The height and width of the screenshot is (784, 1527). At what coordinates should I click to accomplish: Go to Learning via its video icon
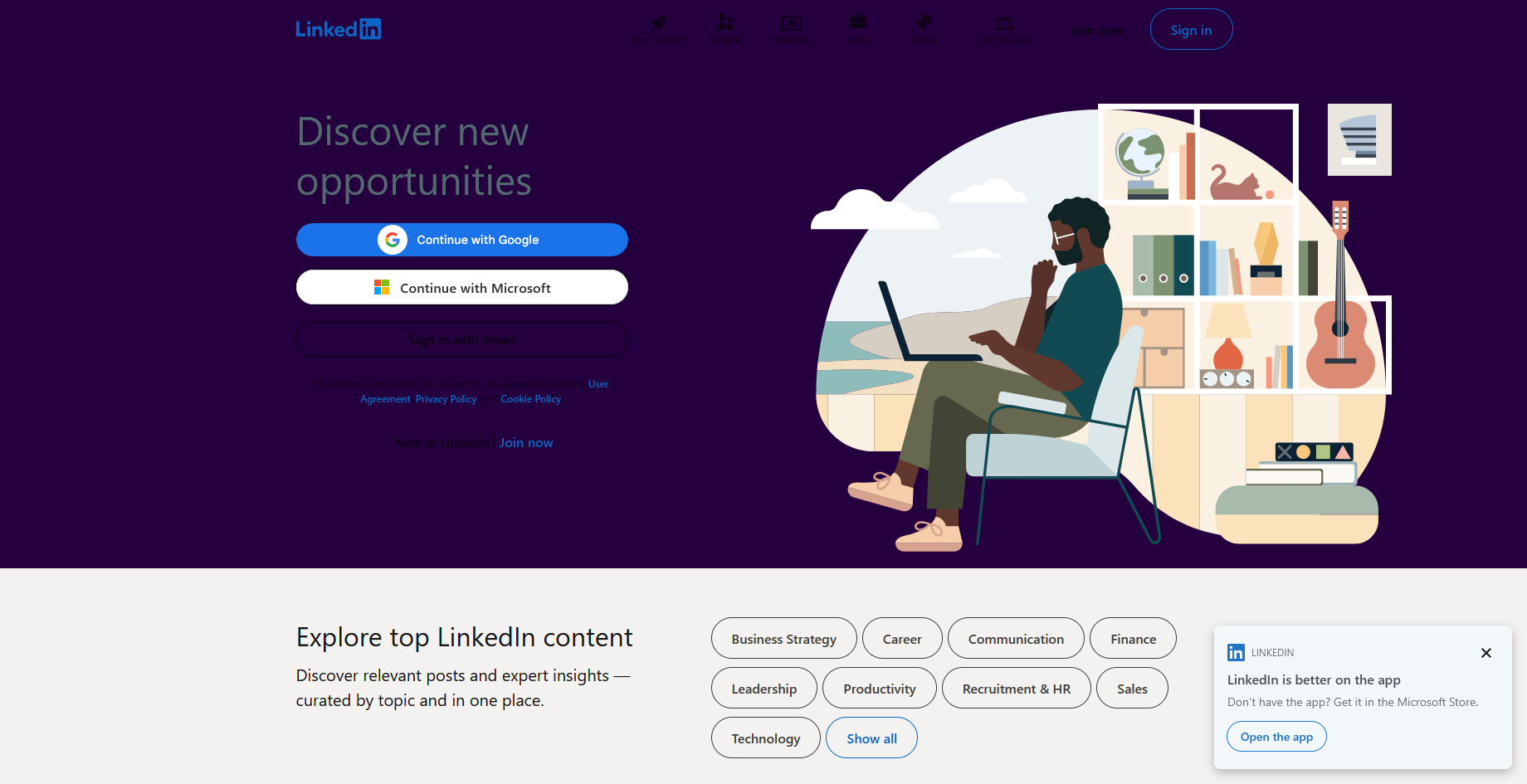coord(792,22)
